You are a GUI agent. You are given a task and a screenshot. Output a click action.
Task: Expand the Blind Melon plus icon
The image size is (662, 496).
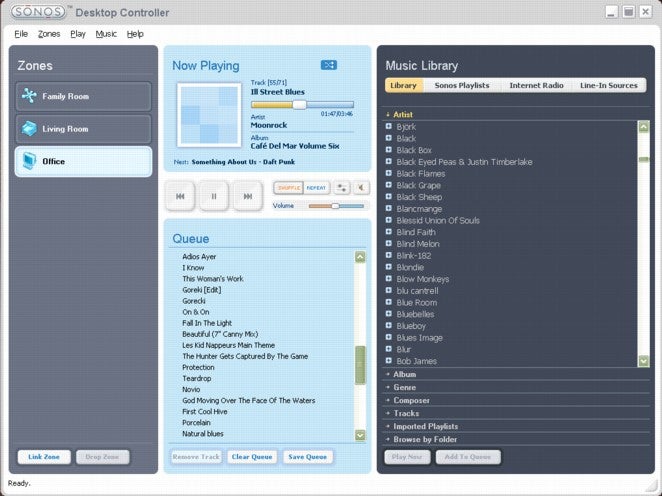[x=389, y=243]
